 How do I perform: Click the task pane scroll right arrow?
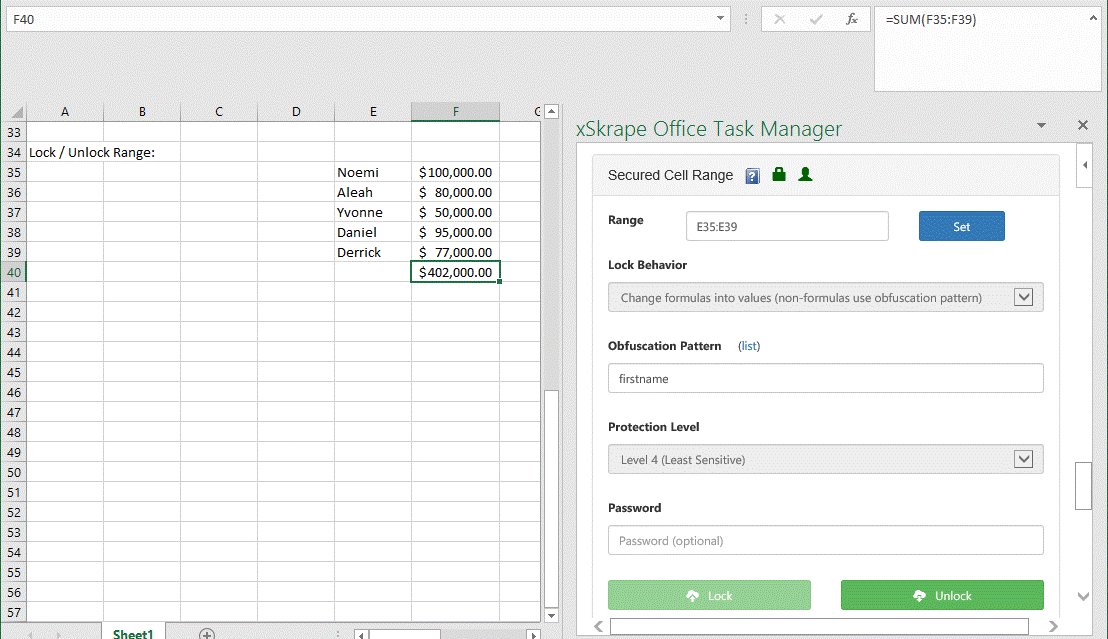tap(1053, 626)
